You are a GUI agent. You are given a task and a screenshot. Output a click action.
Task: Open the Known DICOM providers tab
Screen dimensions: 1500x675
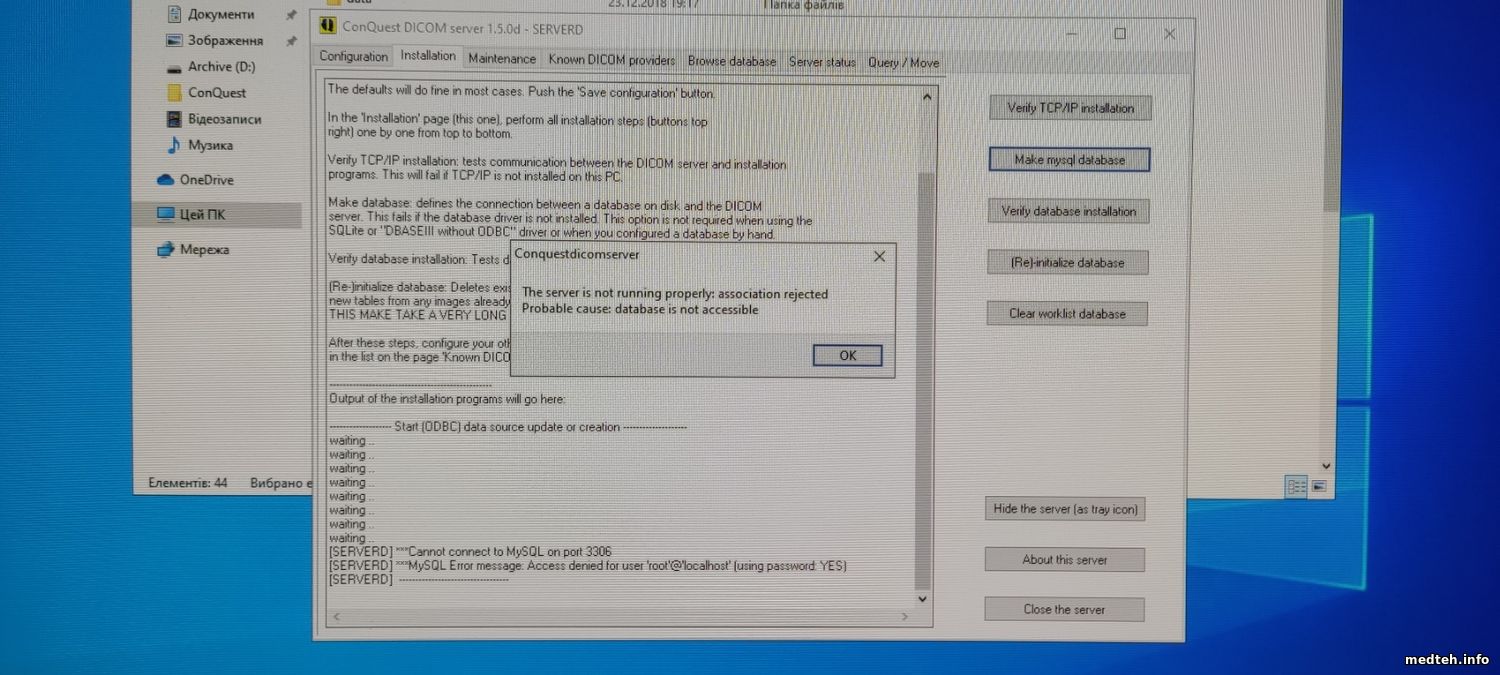(x=611, y=60)
